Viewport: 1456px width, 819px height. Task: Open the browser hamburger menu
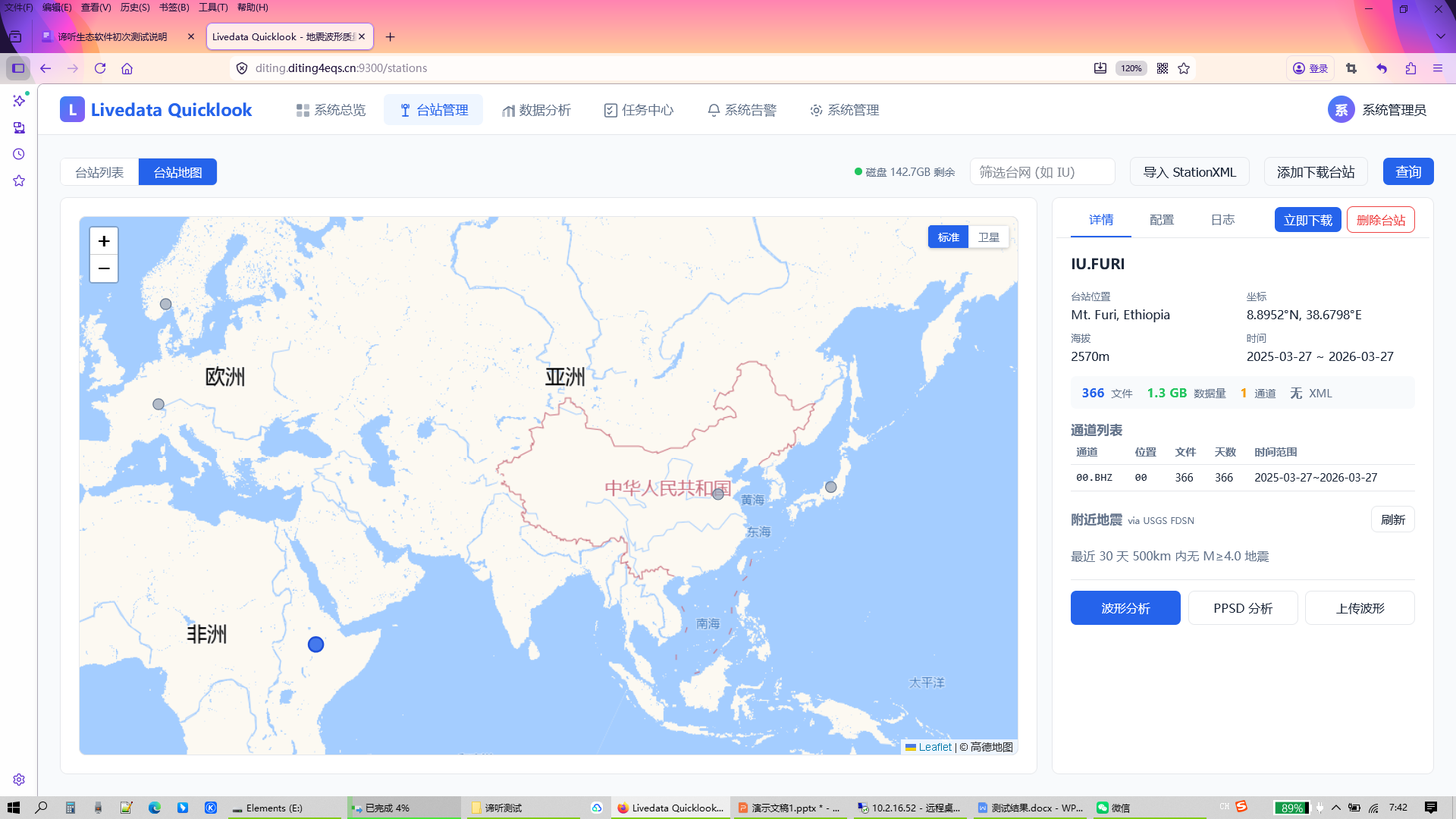click(x=1438, y=68)
